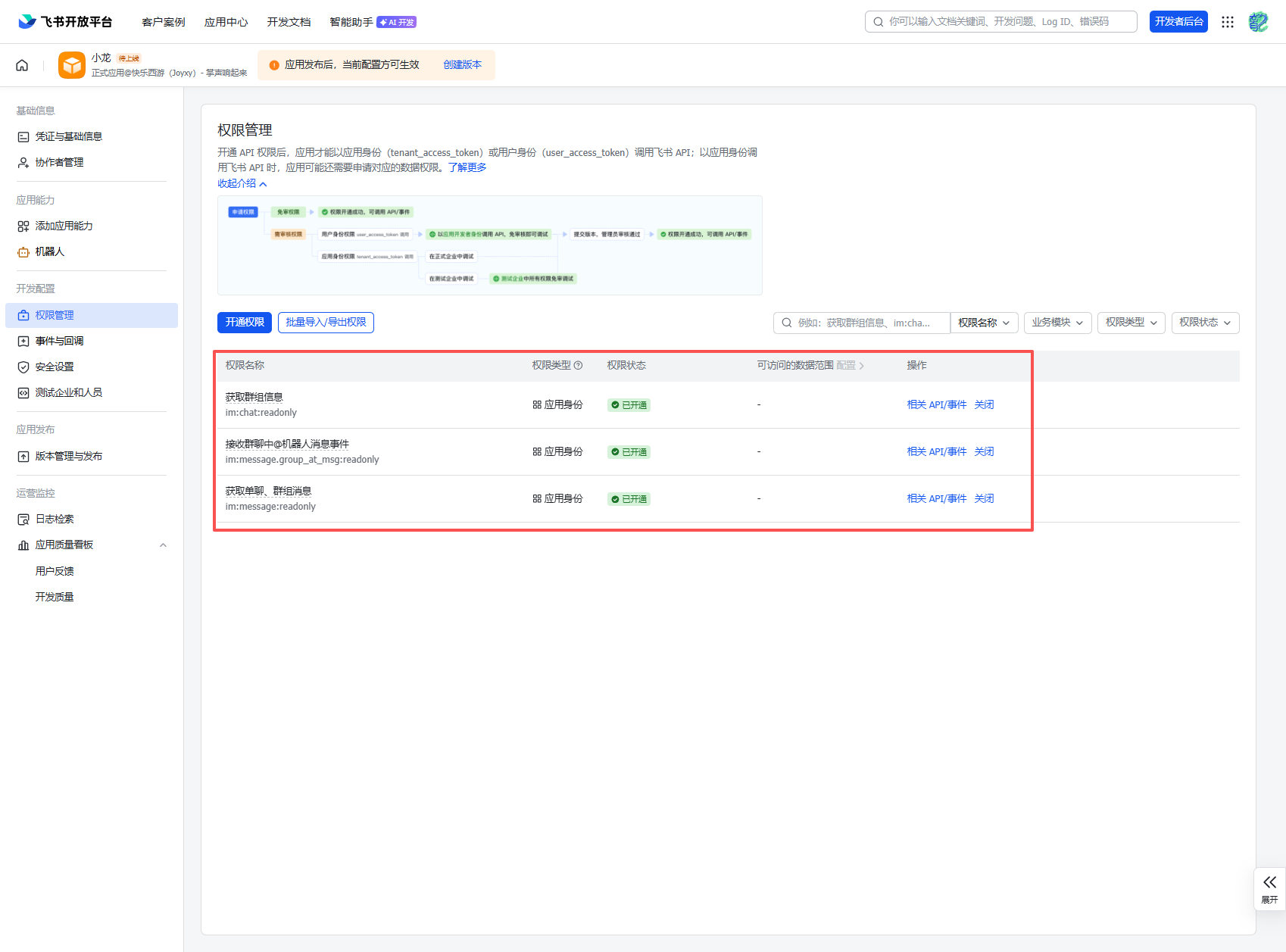This screenshot has height=952, width=1286.
Task: Open the 权限状态 filter dropdown
Action: point(1206,323)
